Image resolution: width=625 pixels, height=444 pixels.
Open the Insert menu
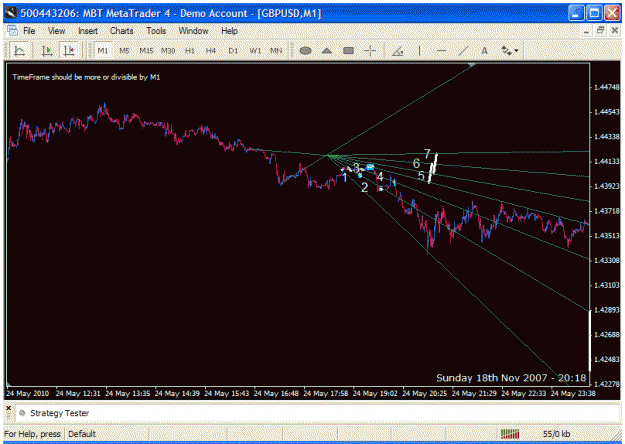click(x=88, y=31)
